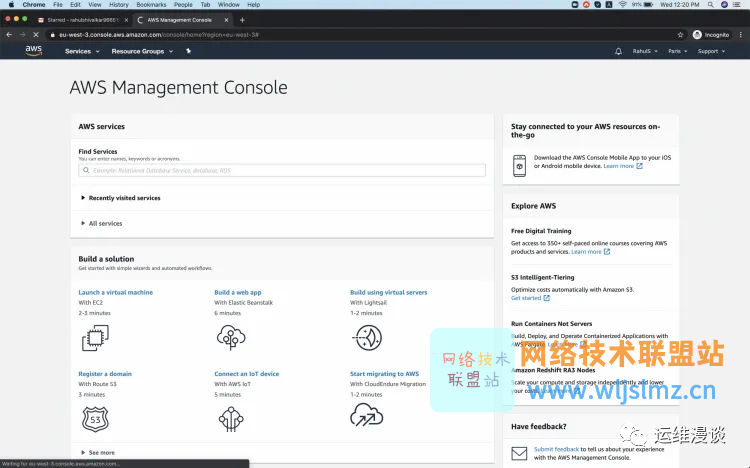750x468 pixels.
Task: Click the pin shortcut icon in AWS navbar
Action: tap(188, 51)
